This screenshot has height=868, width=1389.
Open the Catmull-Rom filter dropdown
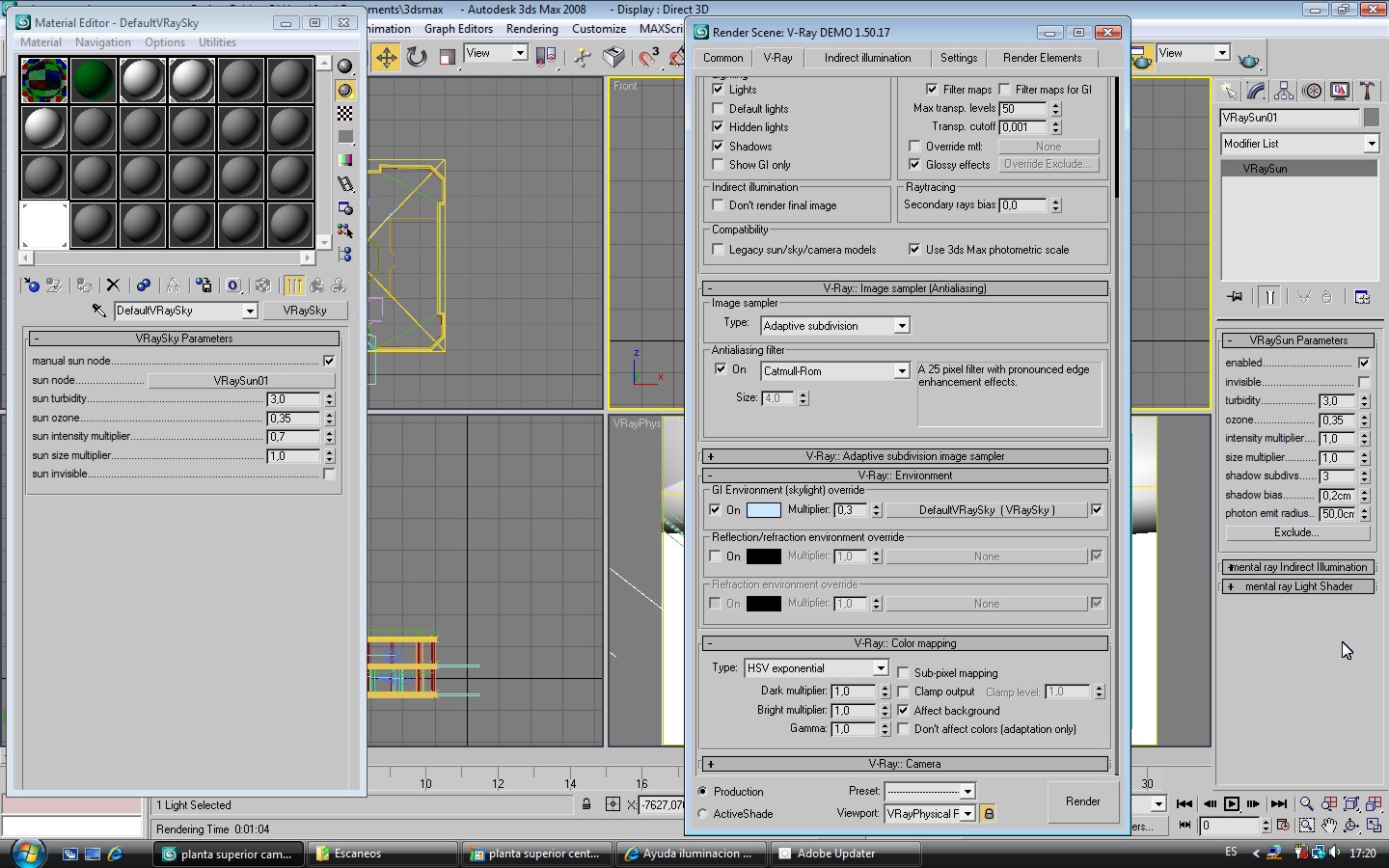coord(835,370)
